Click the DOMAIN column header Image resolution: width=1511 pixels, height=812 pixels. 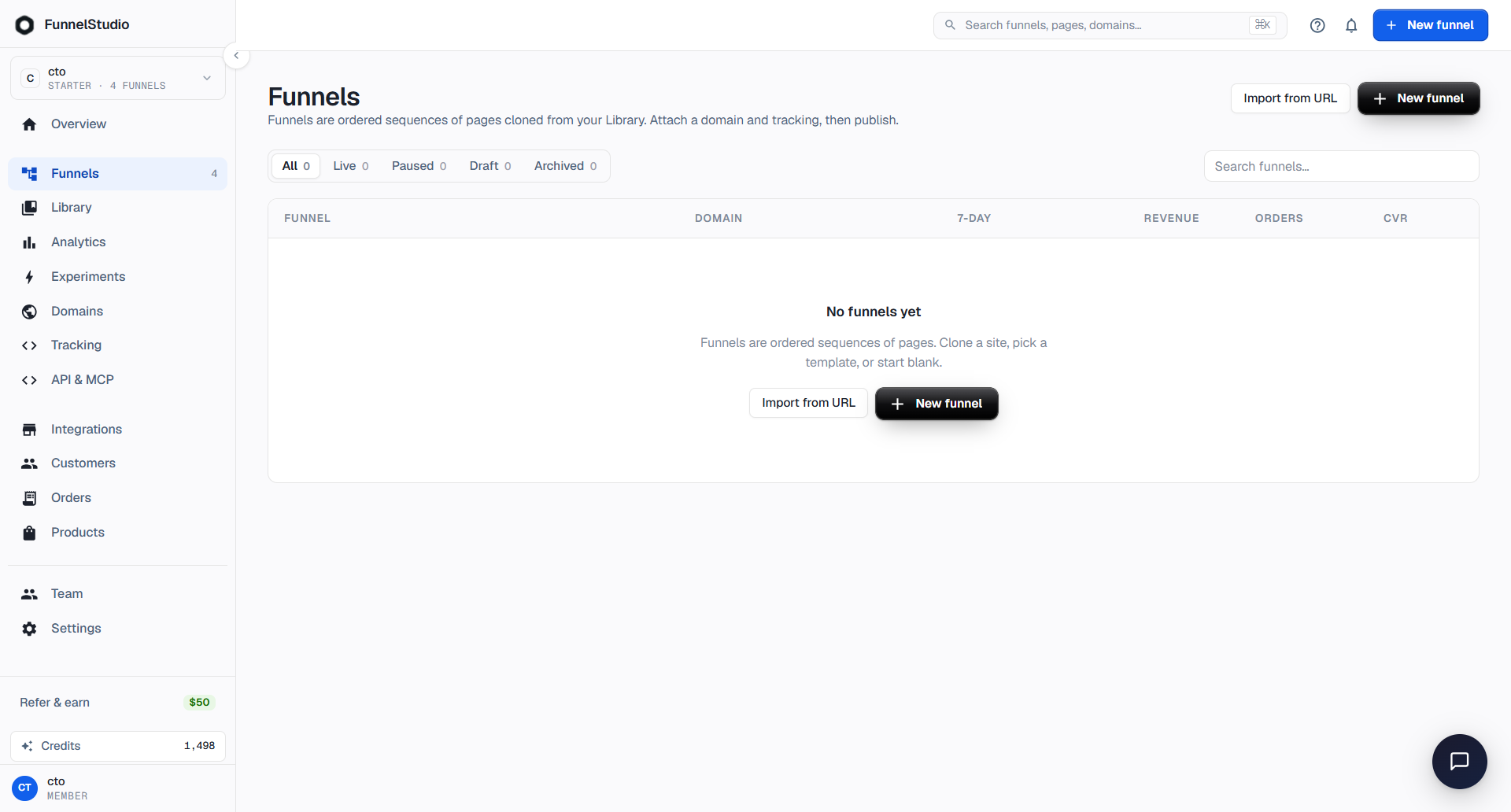(719, 219)
